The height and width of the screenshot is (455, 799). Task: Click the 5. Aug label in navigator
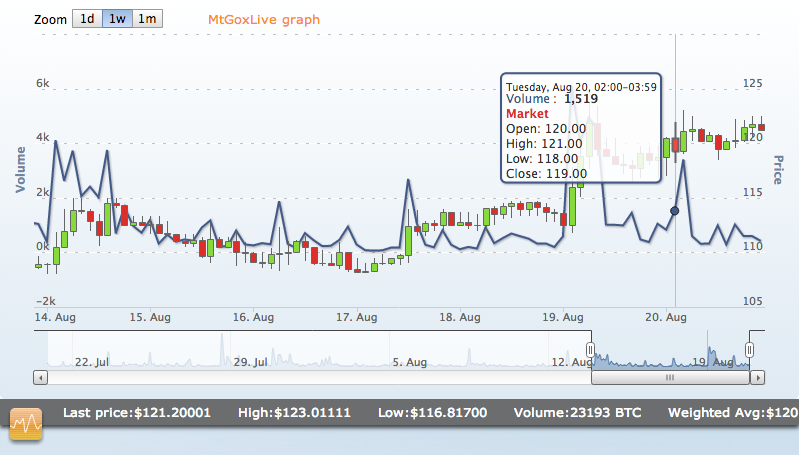pyautogui.click(x=410, y=362)
